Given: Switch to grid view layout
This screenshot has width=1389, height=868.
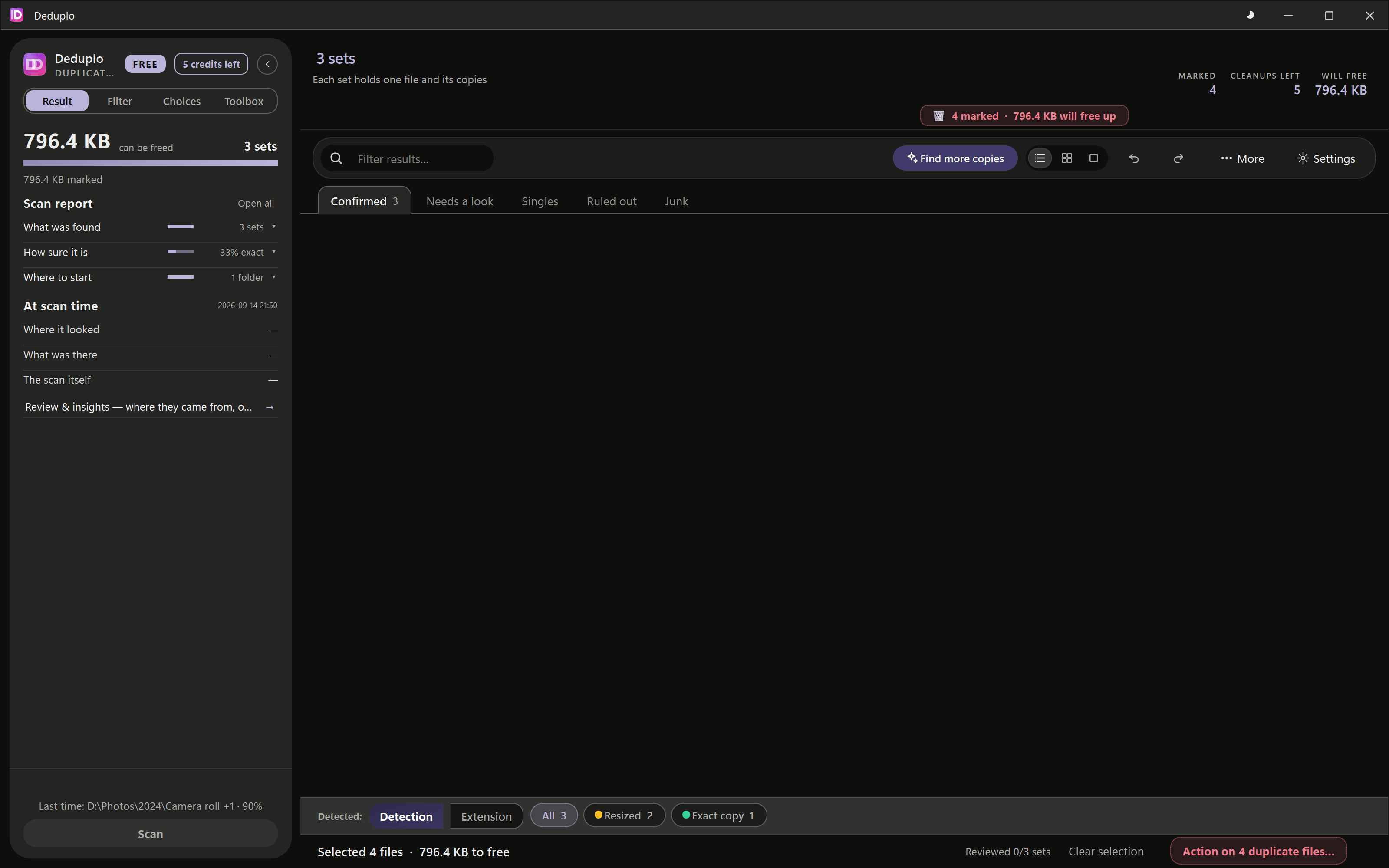Looking at the screenshot, I should tap(1067, 158).
